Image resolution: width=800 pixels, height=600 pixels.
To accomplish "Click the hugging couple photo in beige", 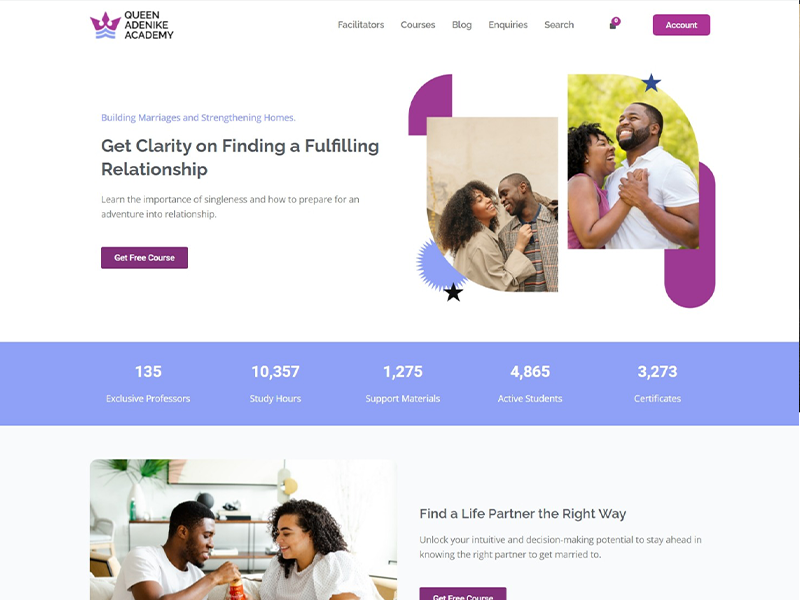I will pos(492,204).
